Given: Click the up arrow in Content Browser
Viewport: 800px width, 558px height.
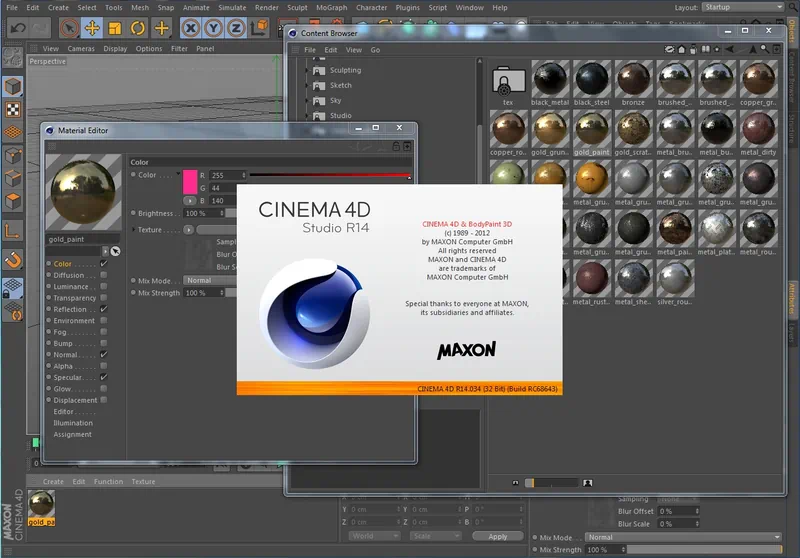Looking at the screenshot, I should [x=753, y=49].
